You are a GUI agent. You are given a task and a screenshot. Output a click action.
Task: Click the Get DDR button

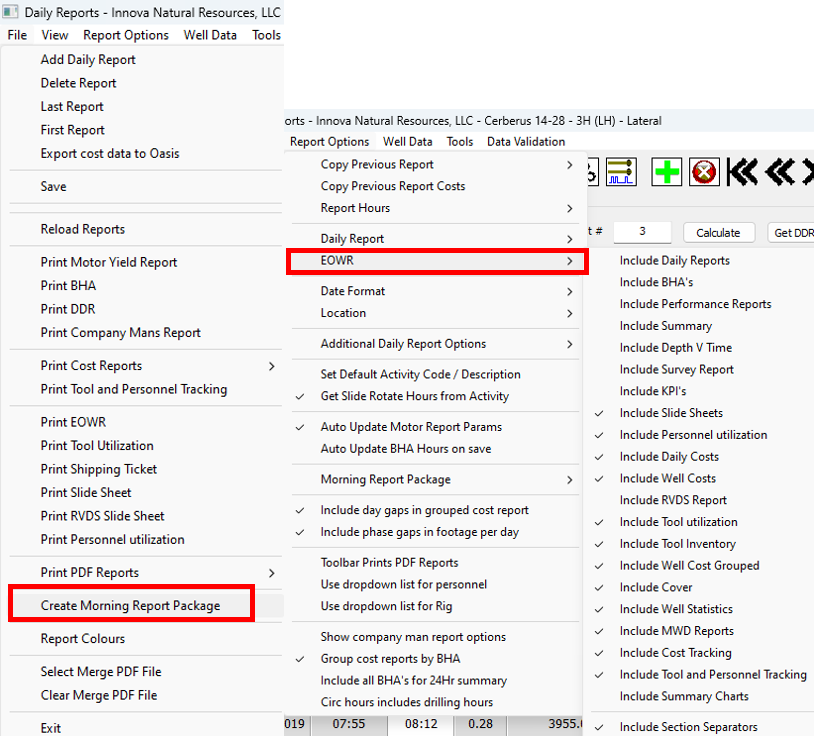[x=792, y=232]
